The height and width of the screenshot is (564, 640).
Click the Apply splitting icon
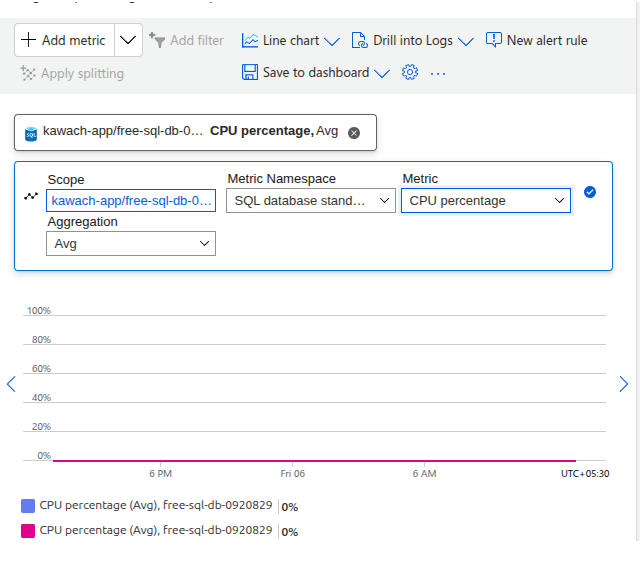[x=28, y=73]
